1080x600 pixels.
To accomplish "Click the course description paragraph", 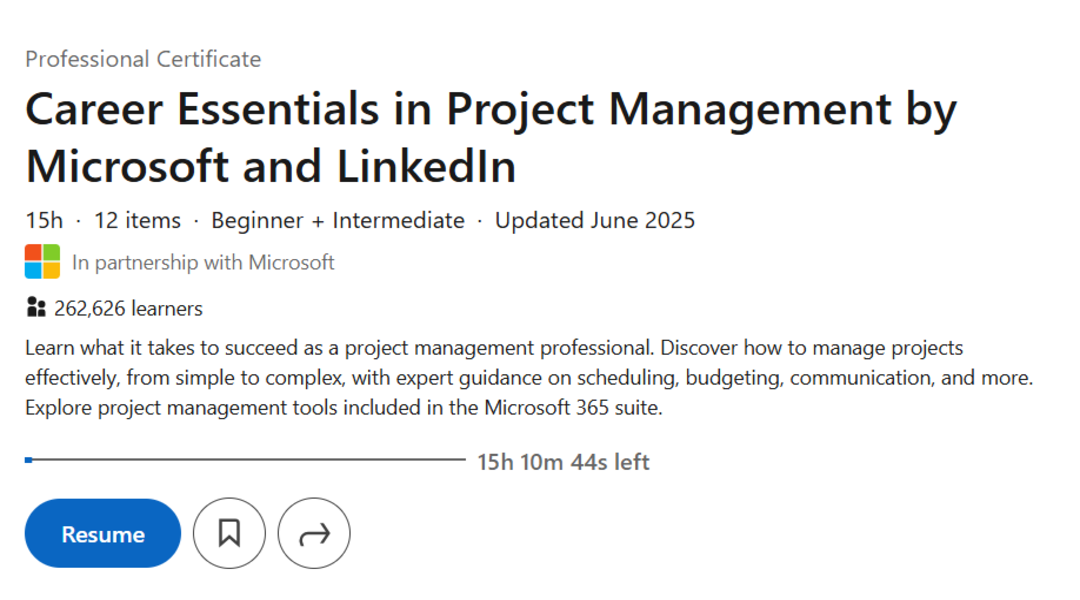I will 500,378.
